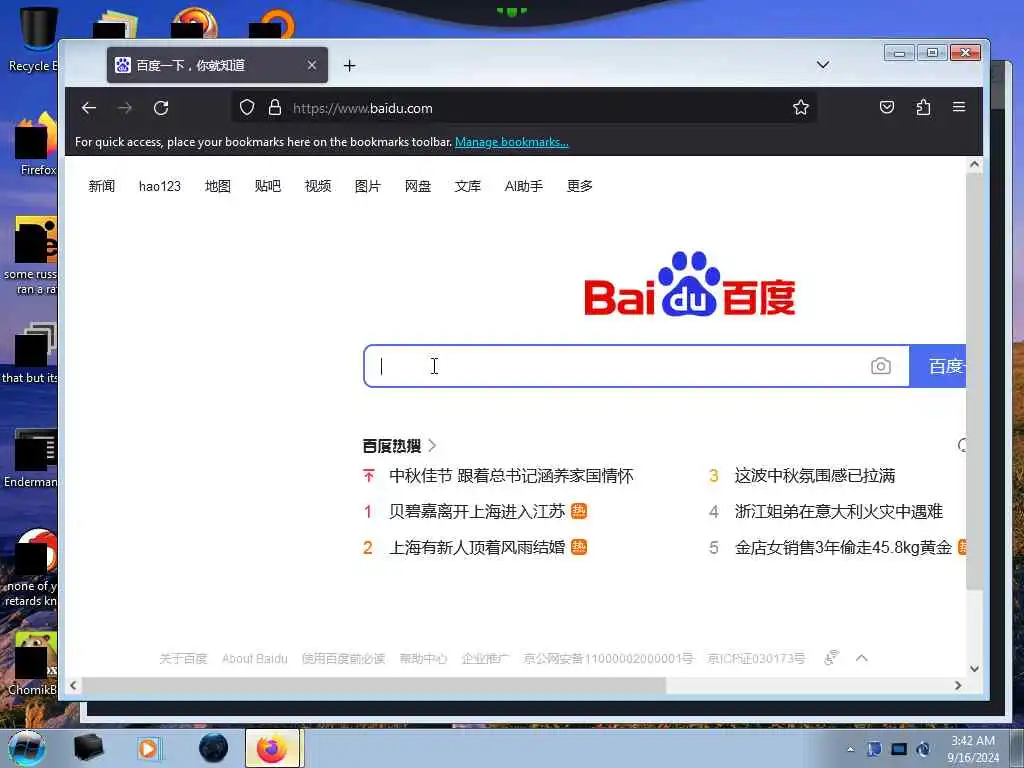Open 贴吧 link
This screenshot has height=768, width=1024.
pos(268,186)
